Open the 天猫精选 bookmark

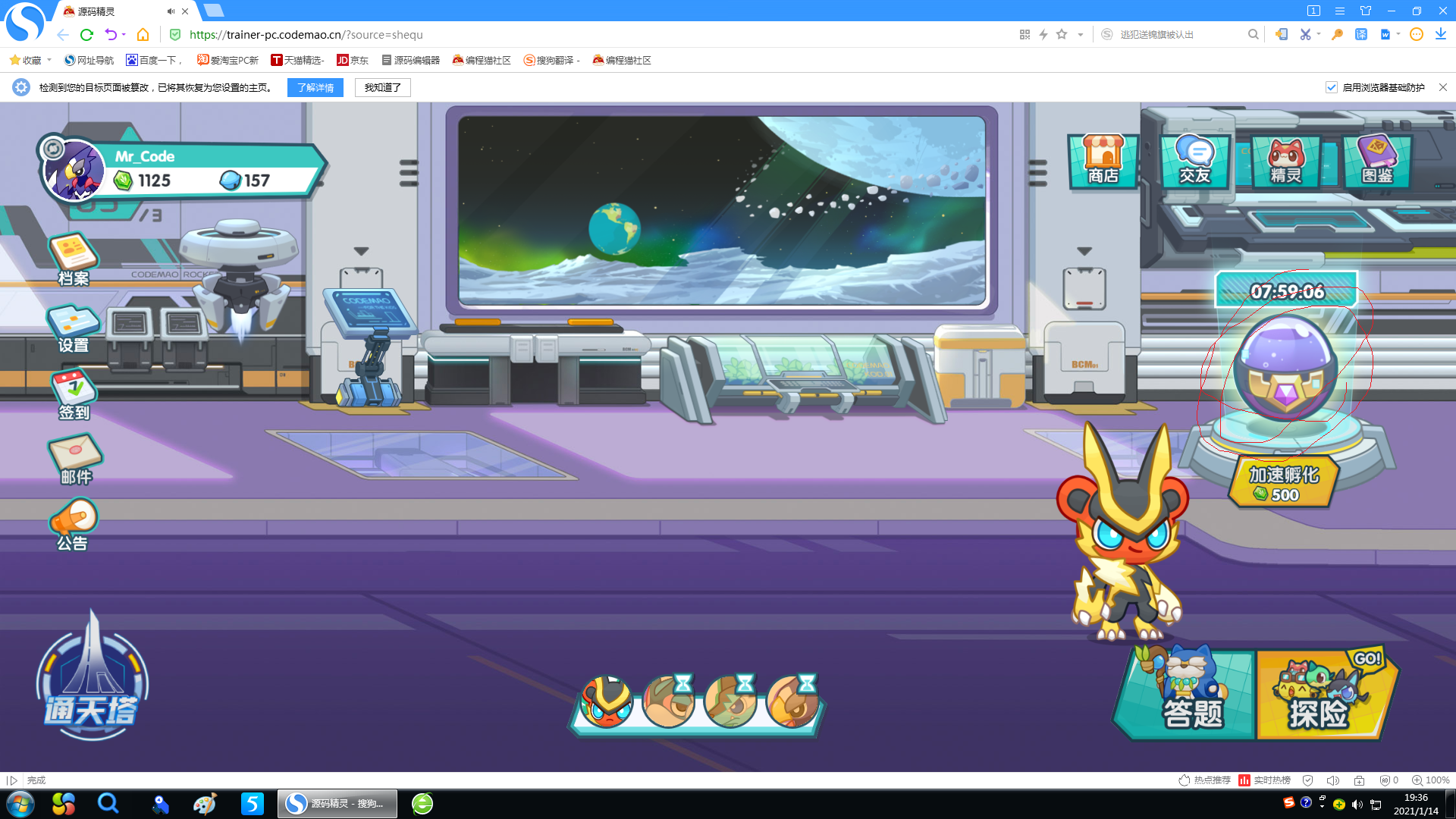coord(297,61)
